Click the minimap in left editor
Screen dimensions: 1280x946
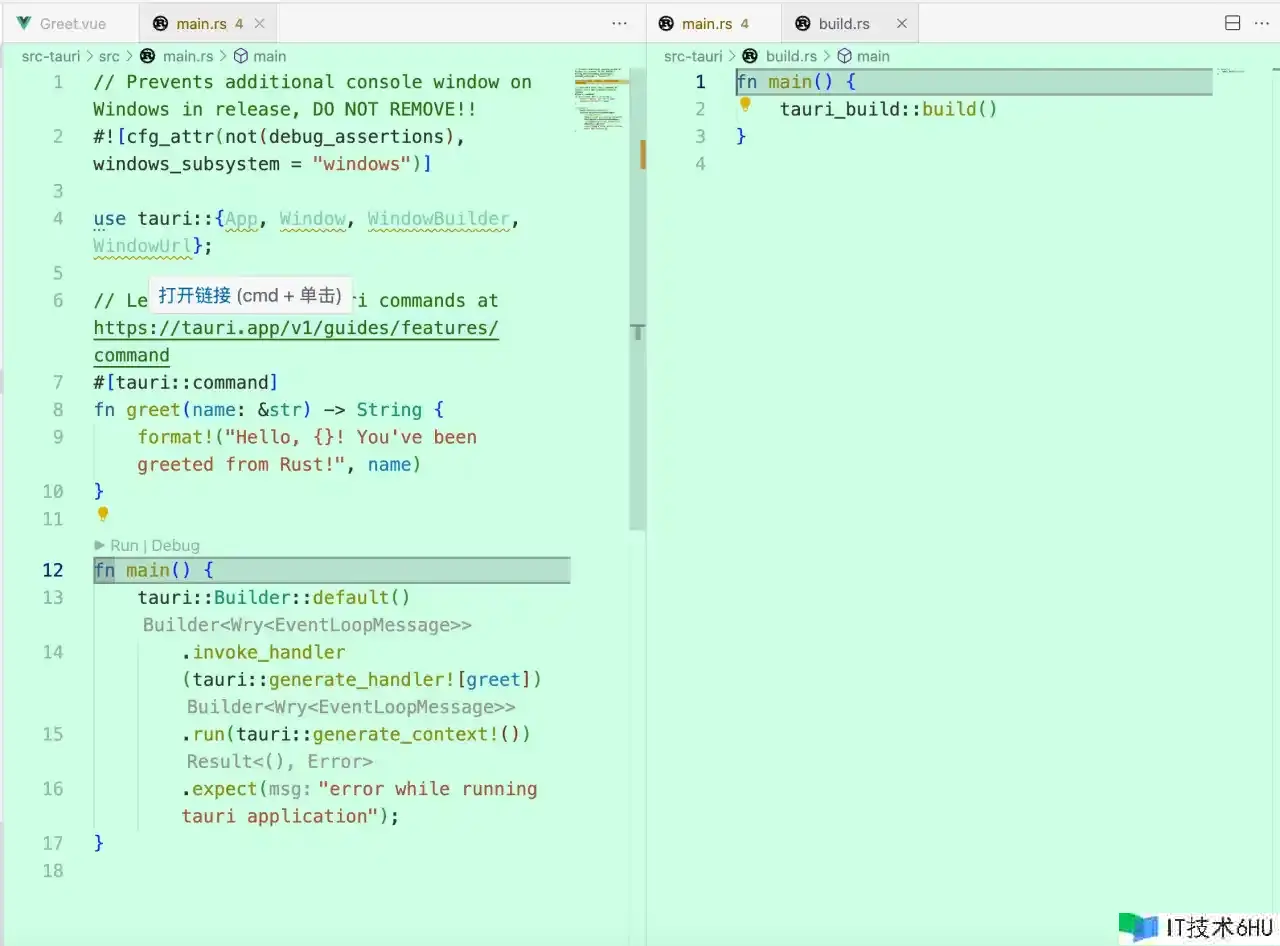[601, 100]
